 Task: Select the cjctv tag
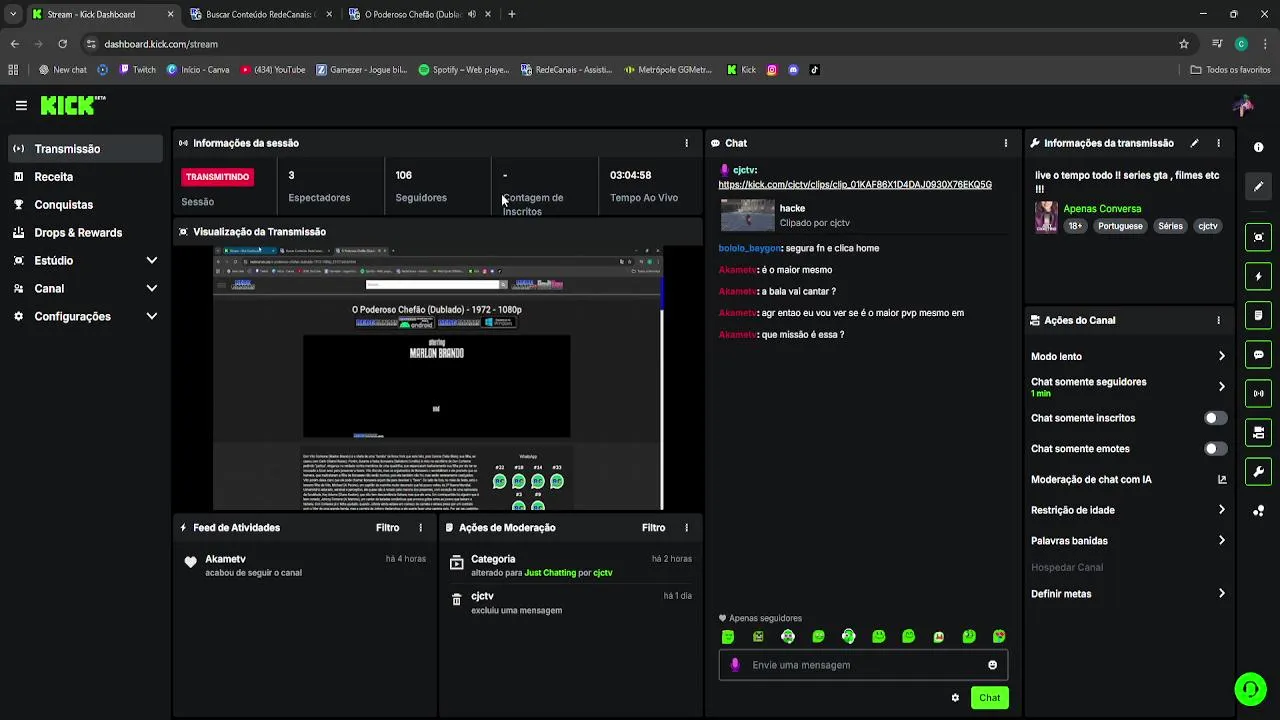point(1208,226)
